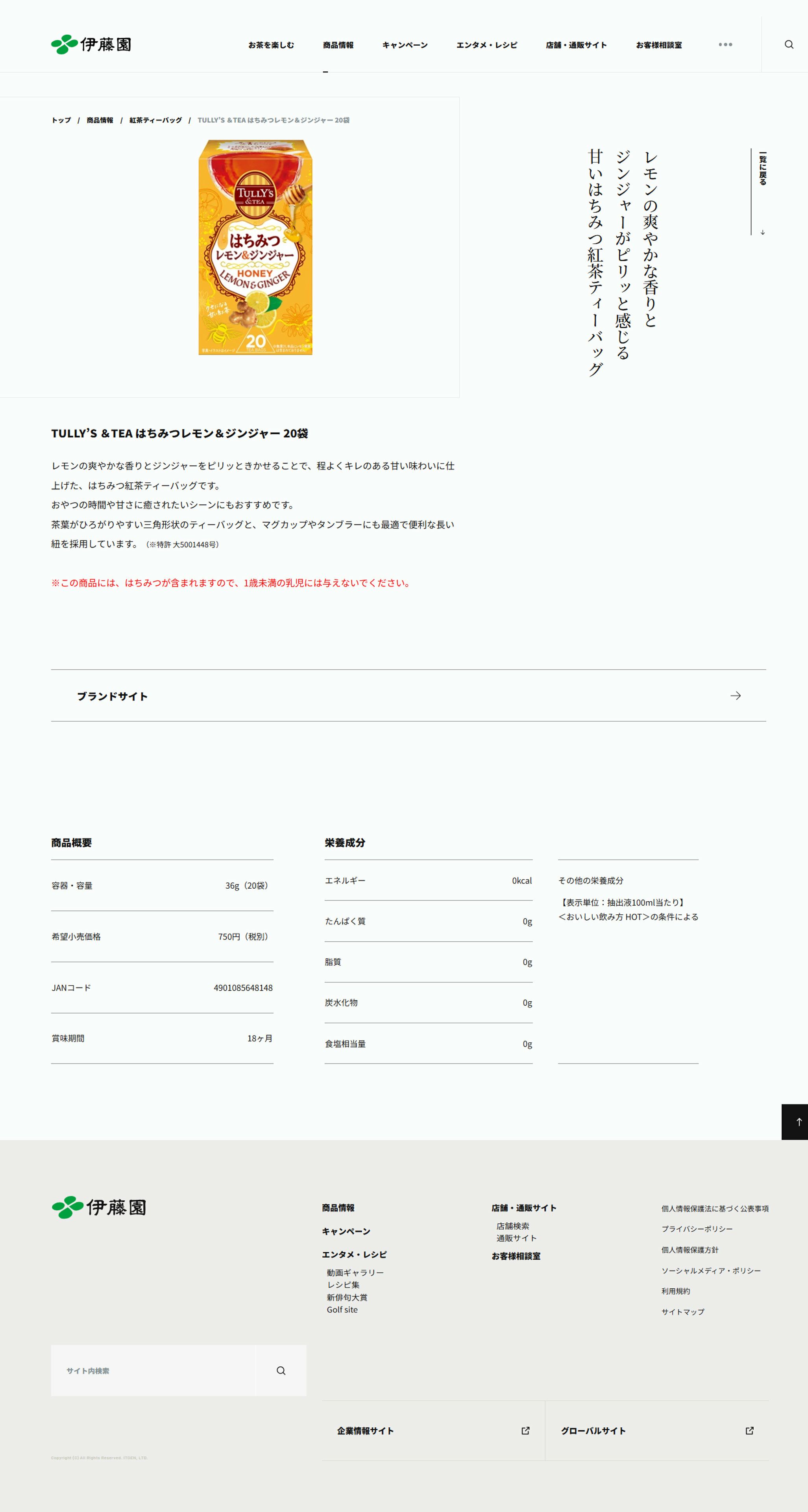Open the three-dots more menu
This screenshot has width=808, height=1512.
725,44
